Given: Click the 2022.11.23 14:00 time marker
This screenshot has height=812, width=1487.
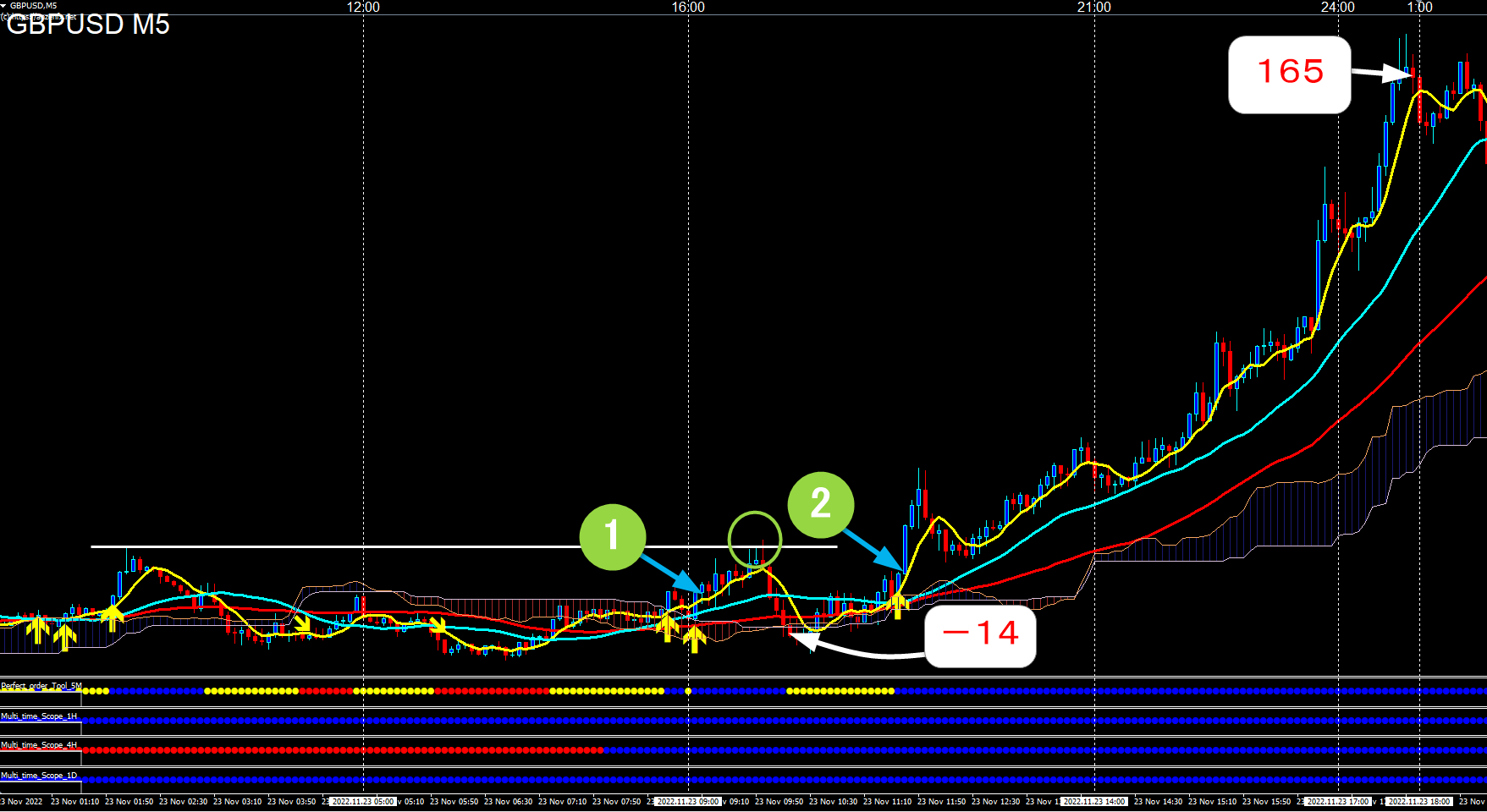Looking at the screenshot, I should click(1094, 801).
